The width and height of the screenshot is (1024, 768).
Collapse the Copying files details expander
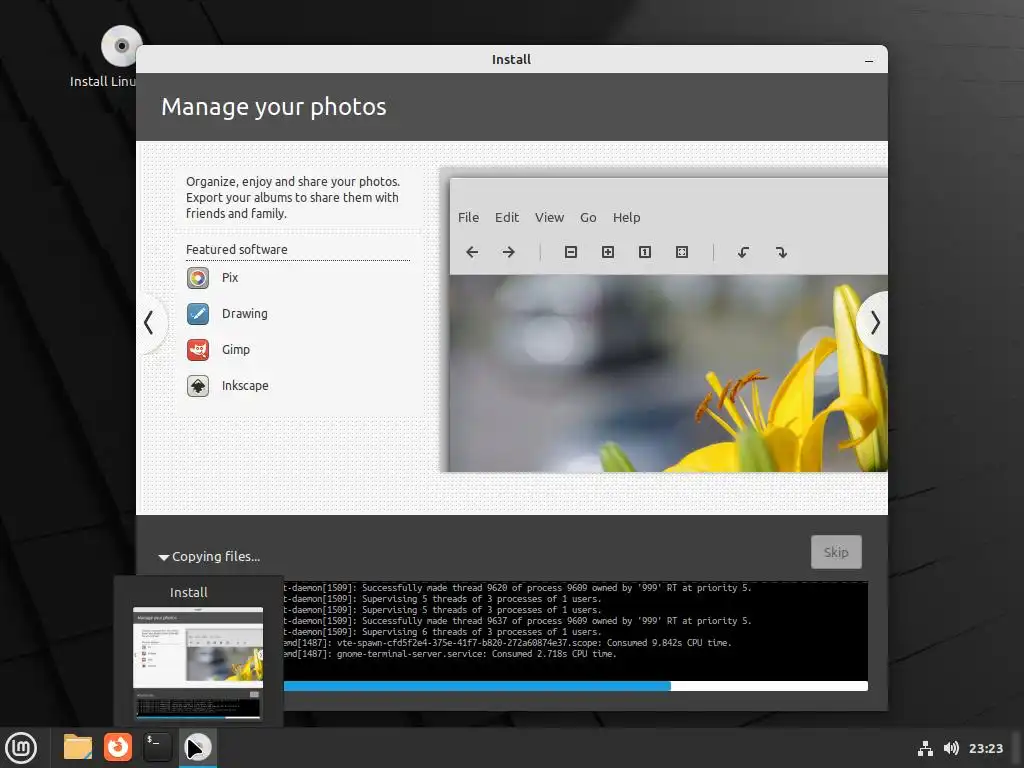tap(164, 557)
